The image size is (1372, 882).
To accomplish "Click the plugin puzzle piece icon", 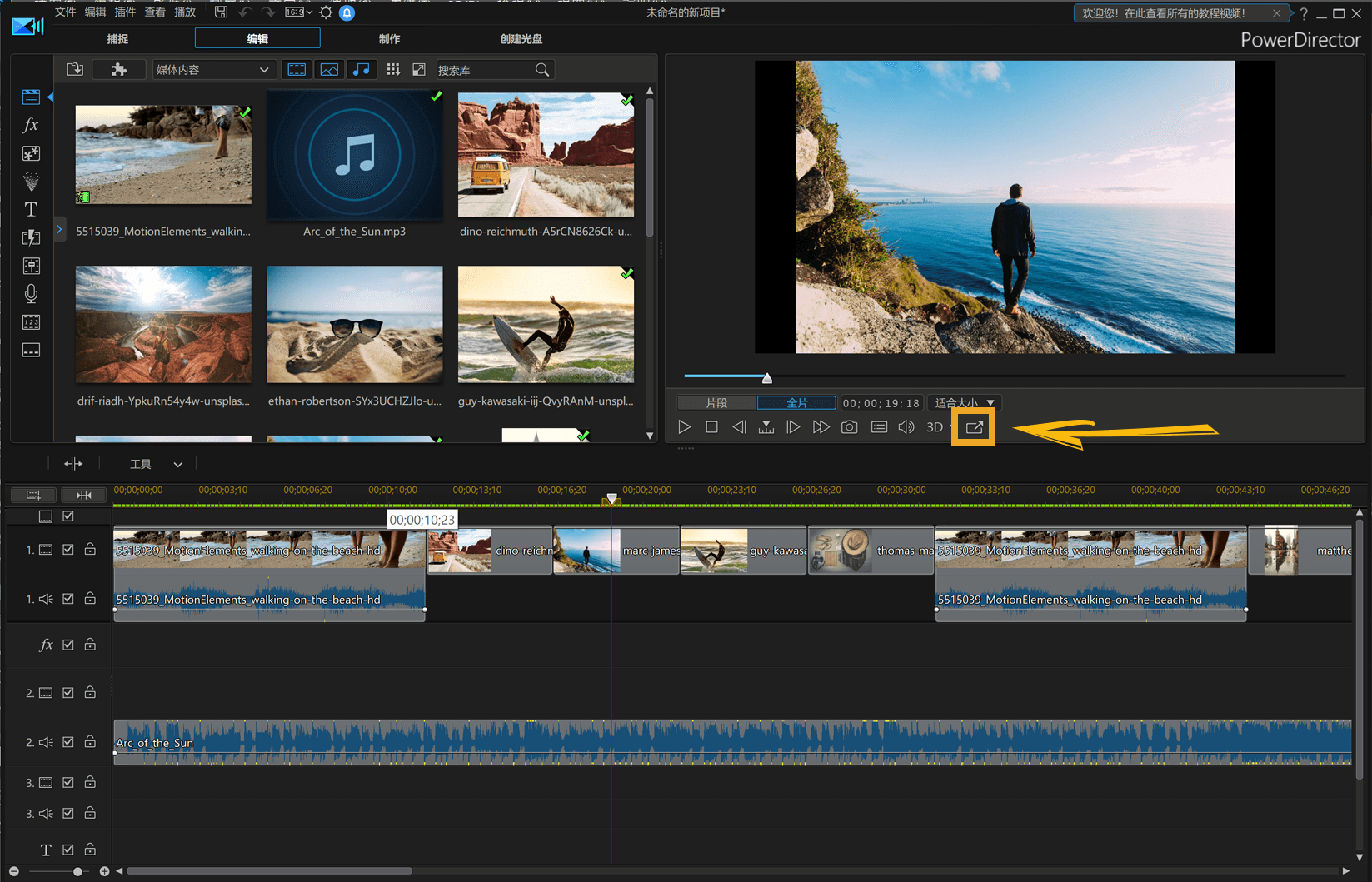I will 119,70.
